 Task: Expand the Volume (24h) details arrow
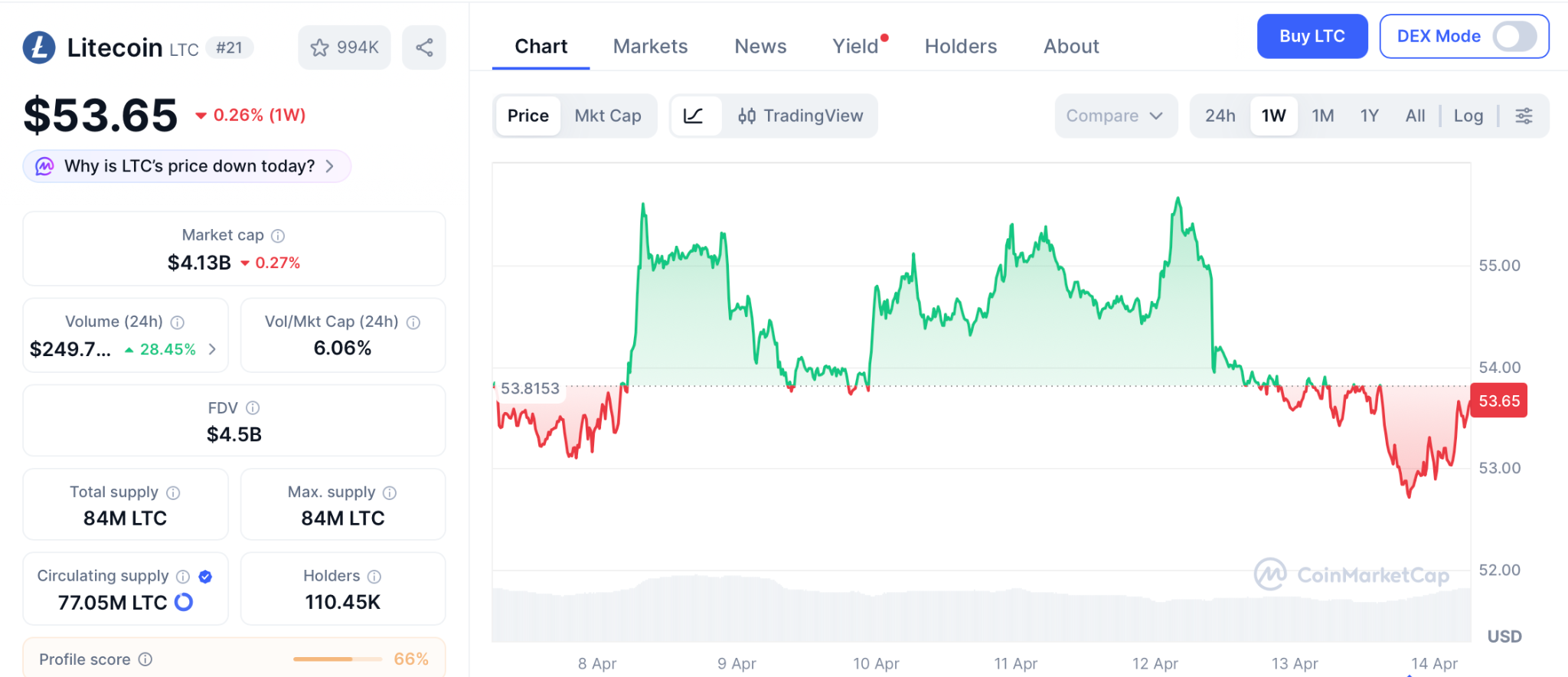tap(212, 349)
